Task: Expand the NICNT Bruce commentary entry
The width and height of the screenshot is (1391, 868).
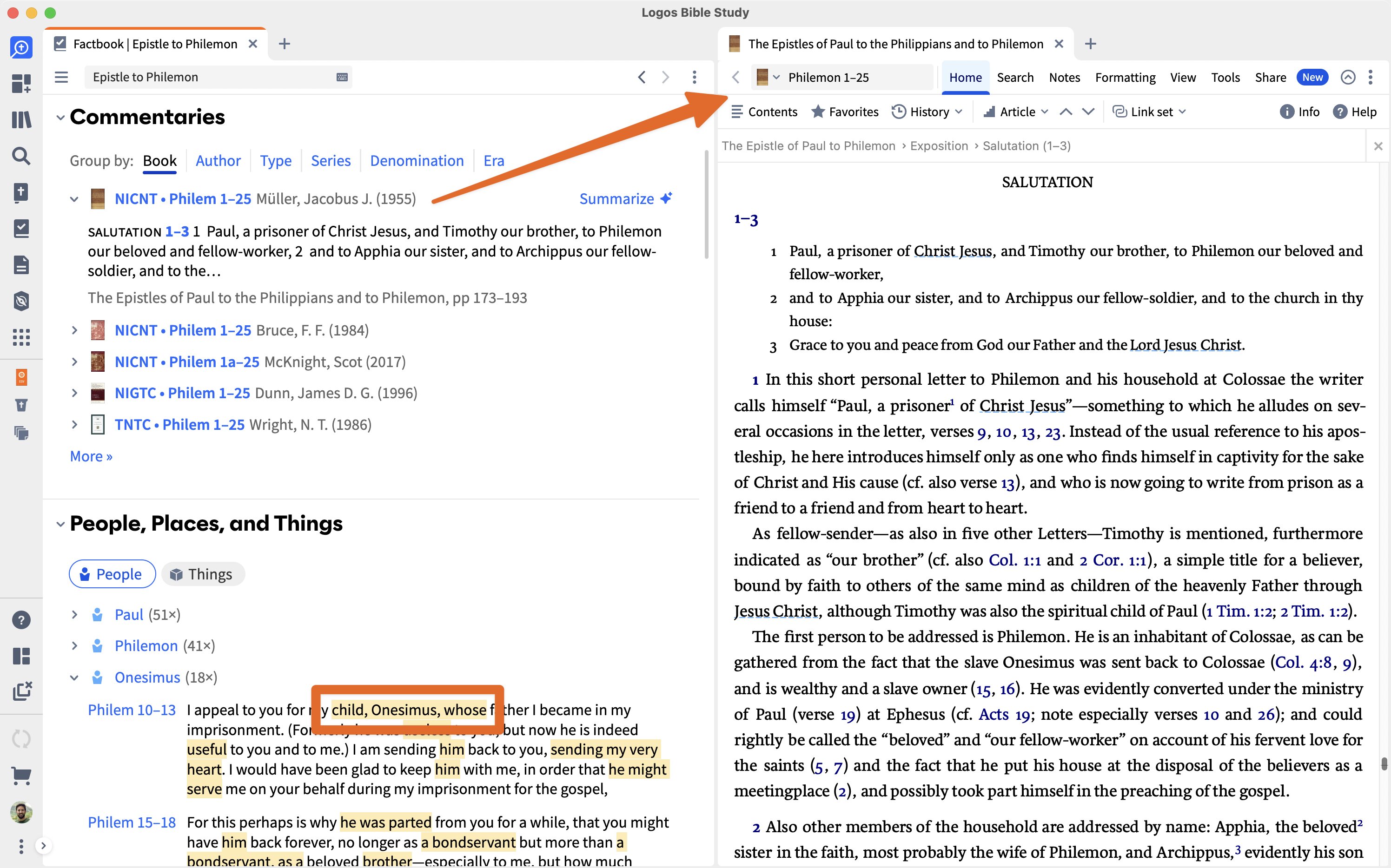Action: pyautogui.click(x=74, y=330)
